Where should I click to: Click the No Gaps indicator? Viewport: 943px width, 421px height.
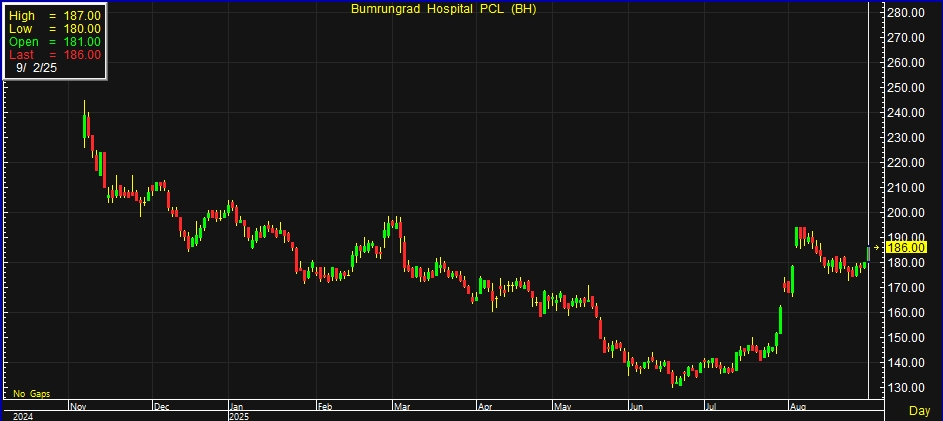click(x=31, y=394)
